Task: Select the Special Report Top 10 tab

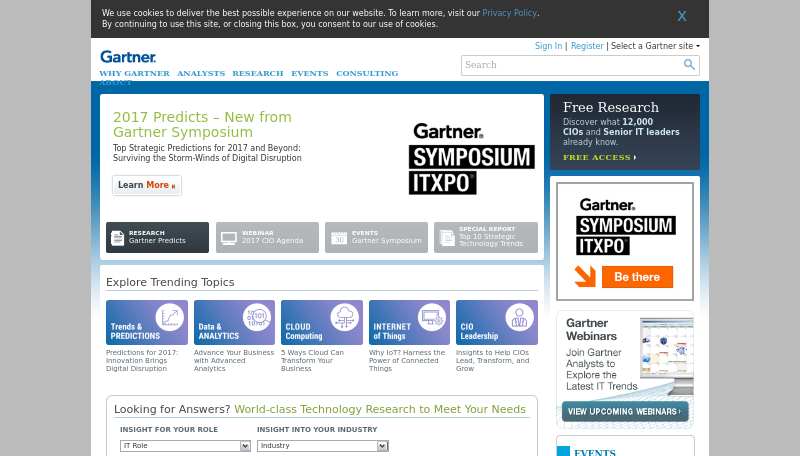Action: [x=486, y=237]
